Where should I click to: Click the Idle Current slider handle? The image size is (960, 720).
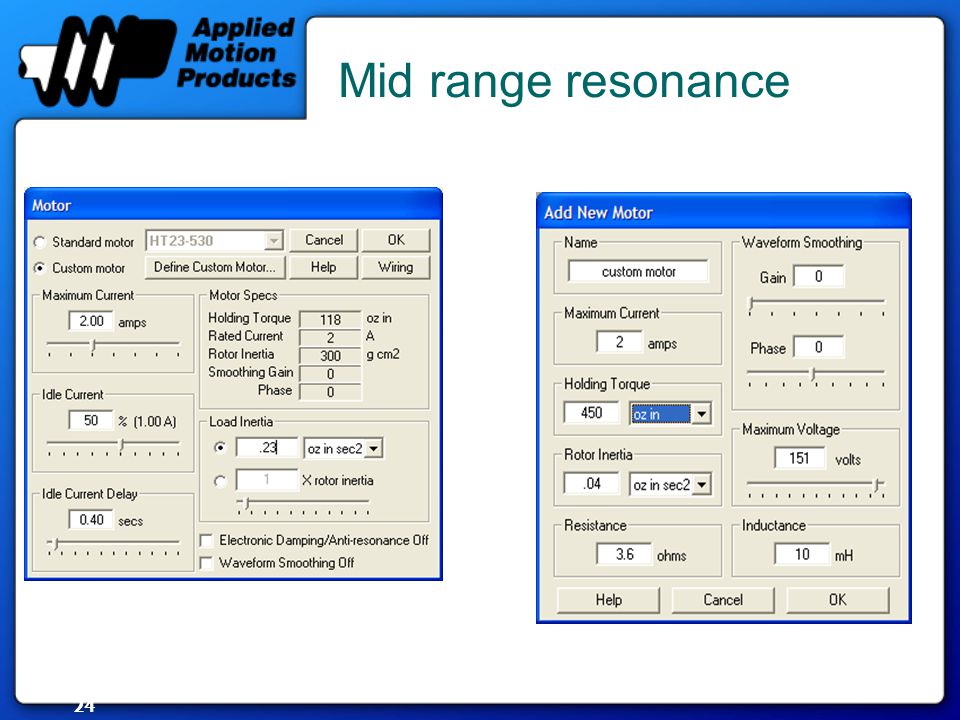point(122,445)
